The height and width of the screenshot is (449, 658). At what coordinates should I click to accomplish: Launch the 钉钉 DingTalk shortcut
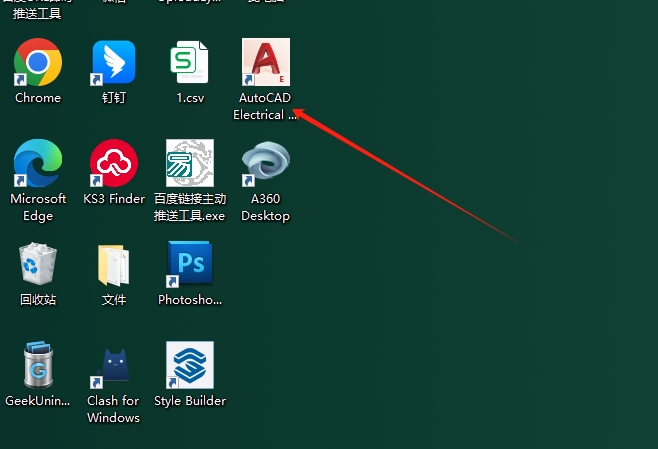114,62
